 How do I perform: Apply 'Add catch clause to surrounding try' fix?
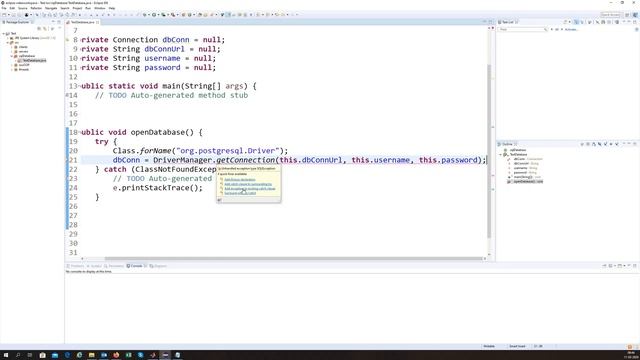coord(248,184)
